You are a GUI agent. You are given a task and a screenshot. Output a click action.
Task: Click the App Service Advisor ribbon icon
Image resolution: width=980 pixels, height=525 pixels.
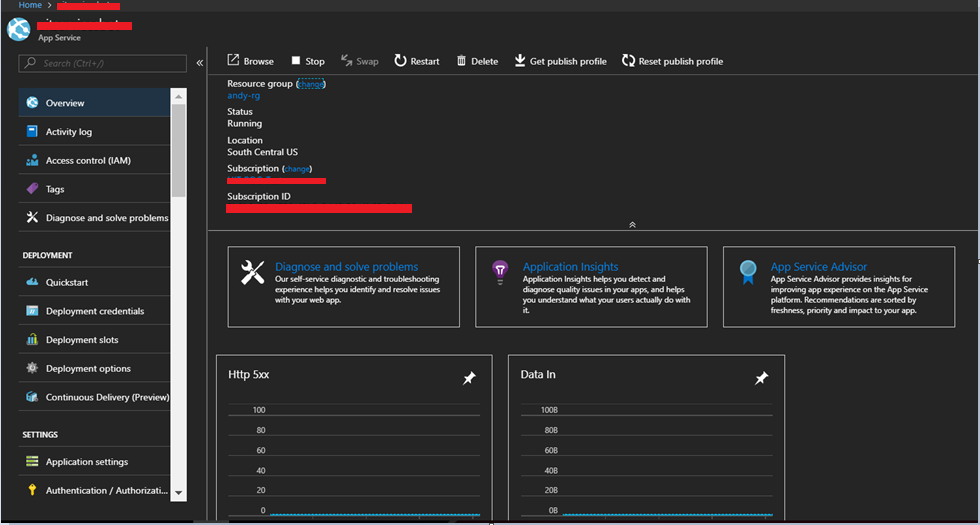pyautogui.click(x=748, y=272)
